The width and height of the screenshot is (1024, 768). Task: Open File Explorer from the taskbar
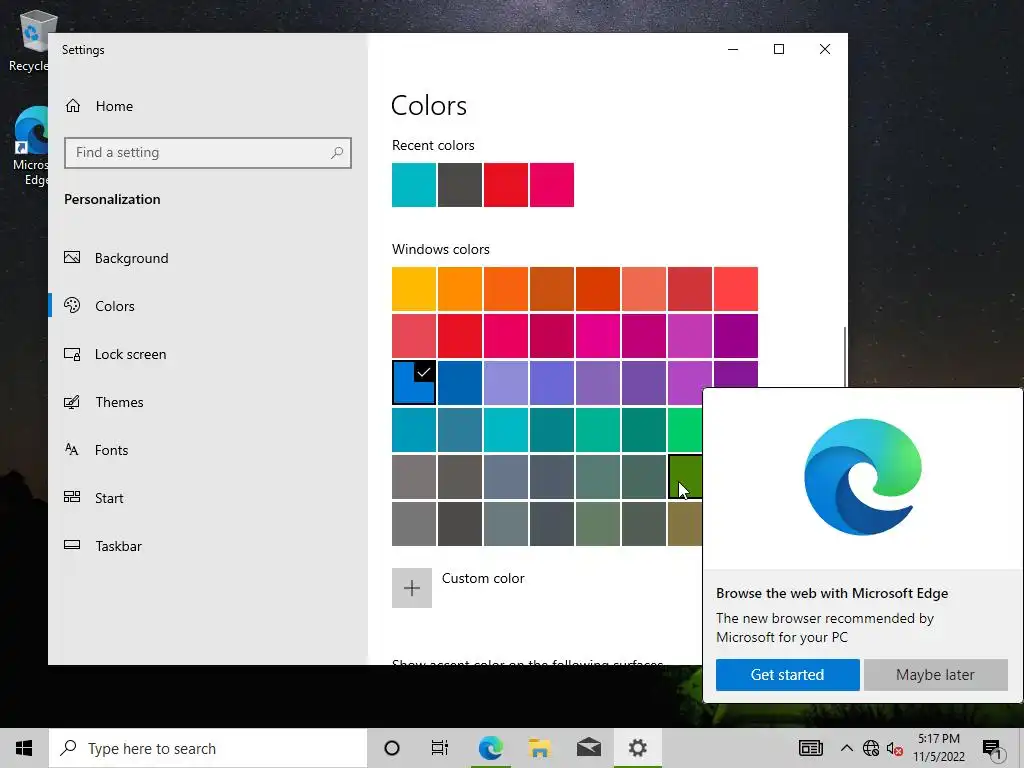tap(540, 748)
